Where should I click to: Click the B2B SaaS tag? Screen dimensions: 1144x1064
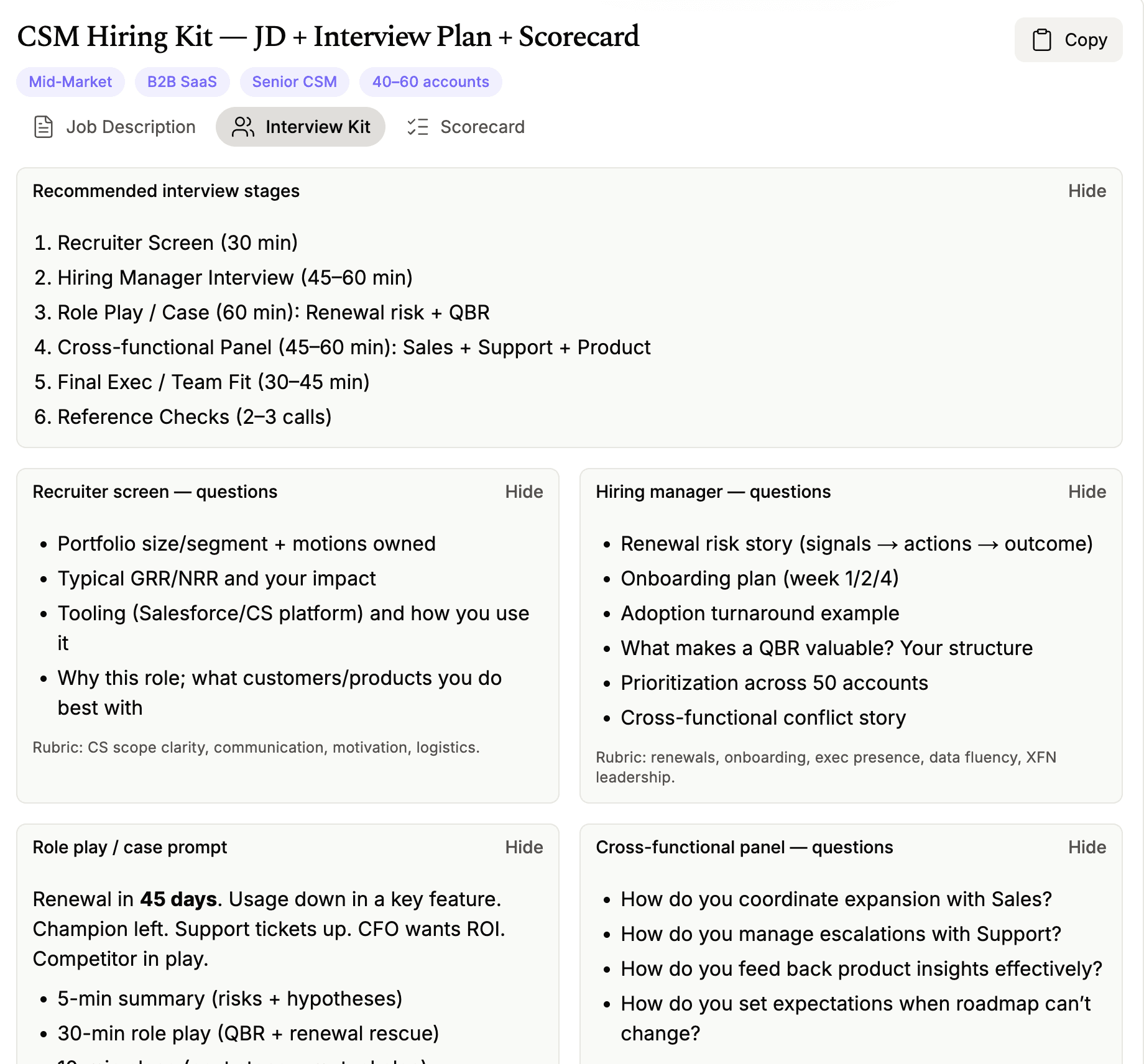tap(182, 82)
